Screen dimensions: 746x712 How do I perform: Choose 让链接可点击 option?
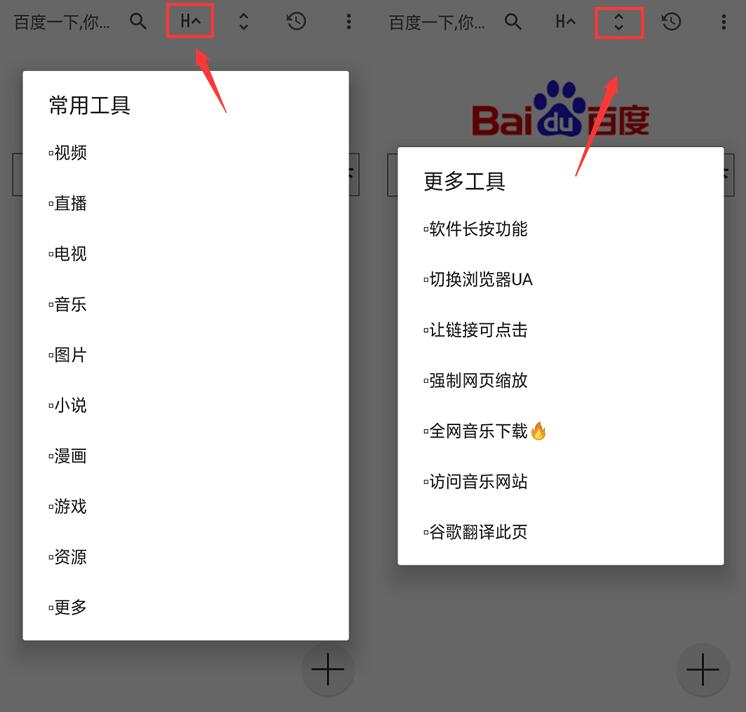[475, 330]
